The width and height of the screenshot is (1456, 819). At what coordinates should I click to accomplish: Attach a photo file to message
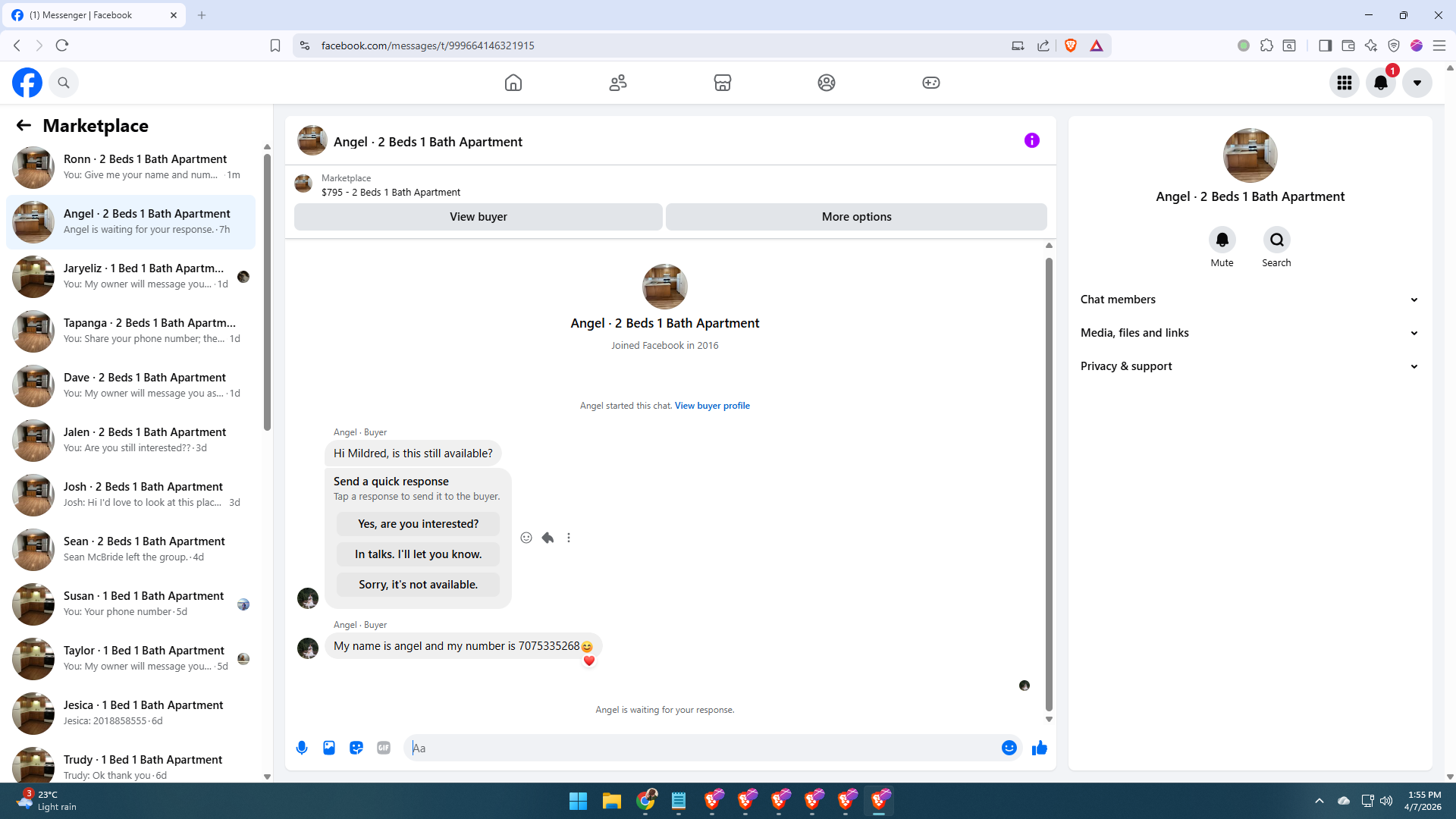click(329, 748)
